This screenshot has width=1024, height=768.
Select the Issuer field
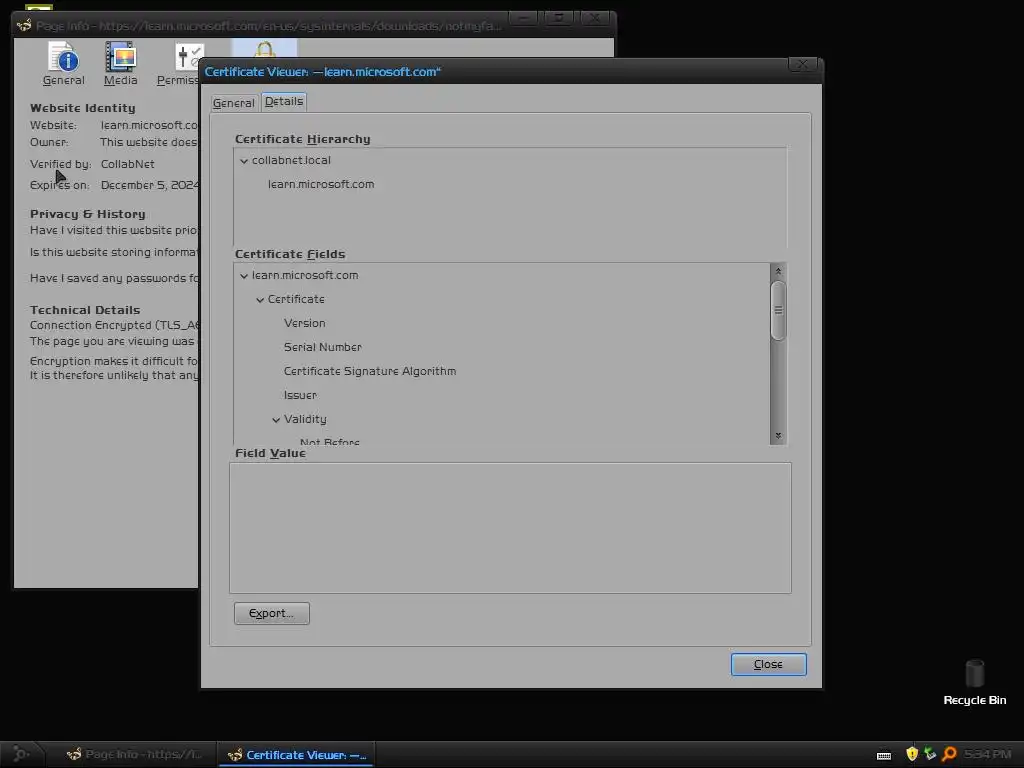(x=300, y=395)
